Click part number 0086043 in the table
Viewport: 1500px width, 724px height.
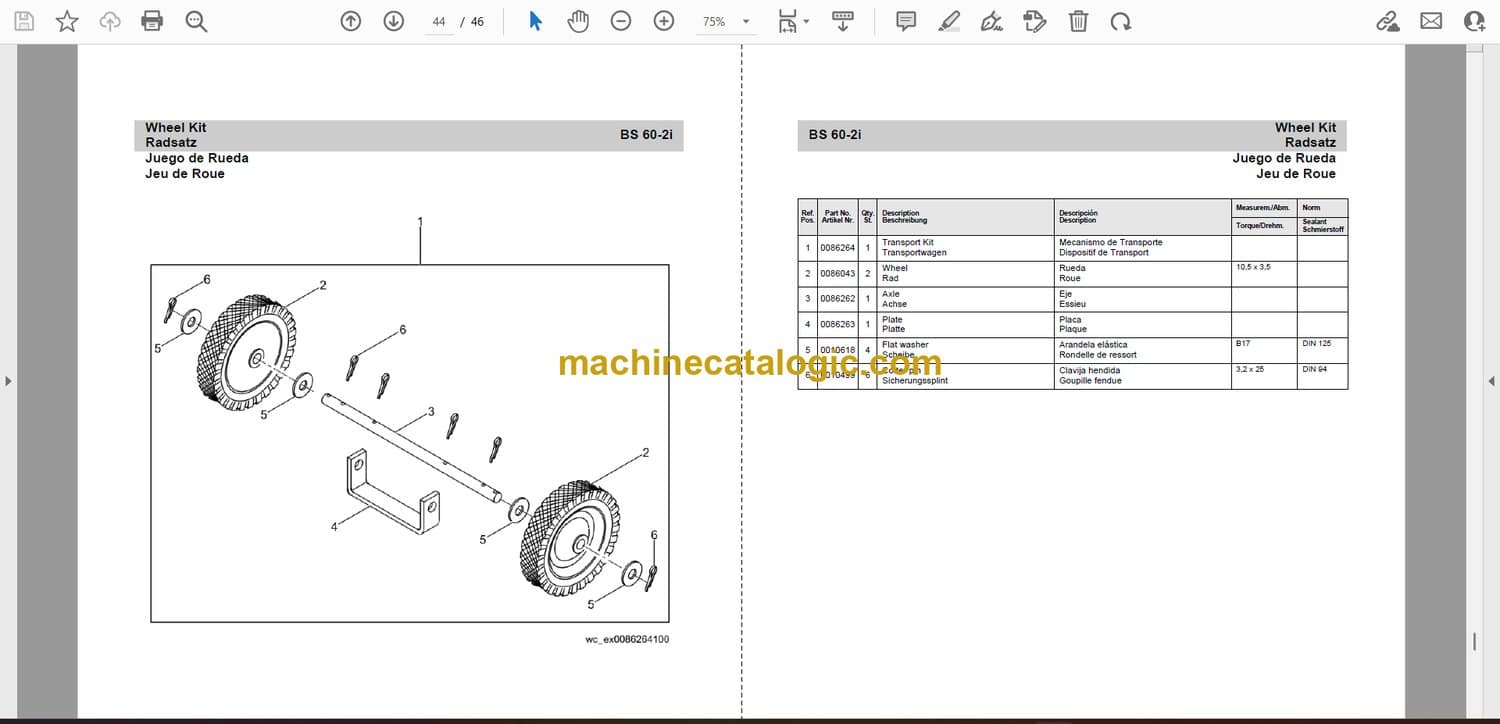coord(837,273)
